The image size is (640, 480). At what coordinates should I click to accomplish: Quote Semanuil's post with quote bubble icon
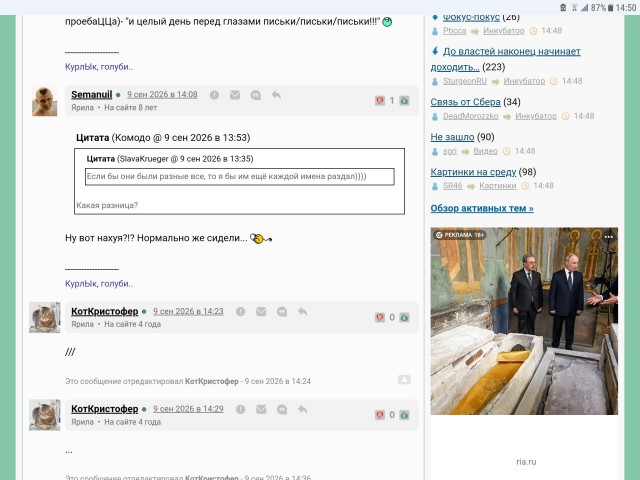click(256, 95)
